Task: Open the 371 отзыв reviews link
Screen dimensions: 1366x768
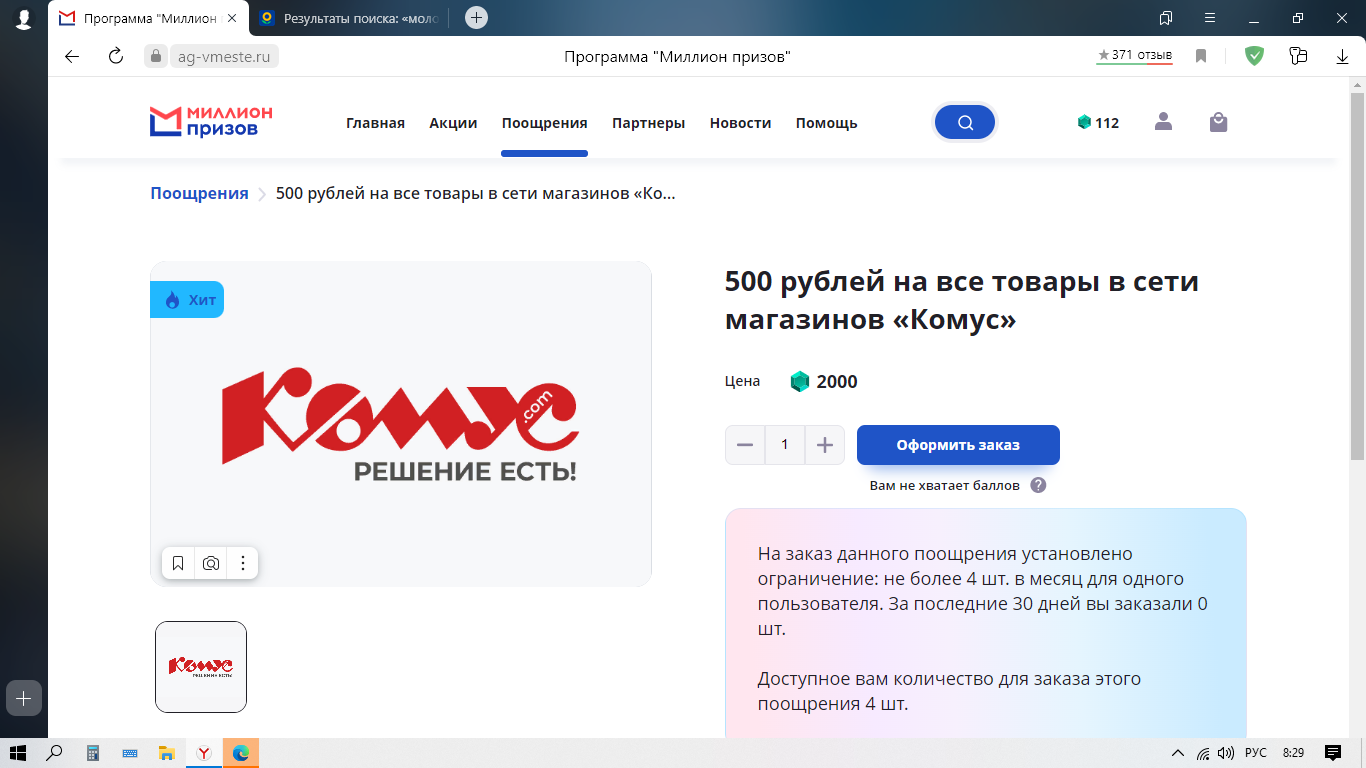Action: pyautogui.click(x=1134, y=56)
